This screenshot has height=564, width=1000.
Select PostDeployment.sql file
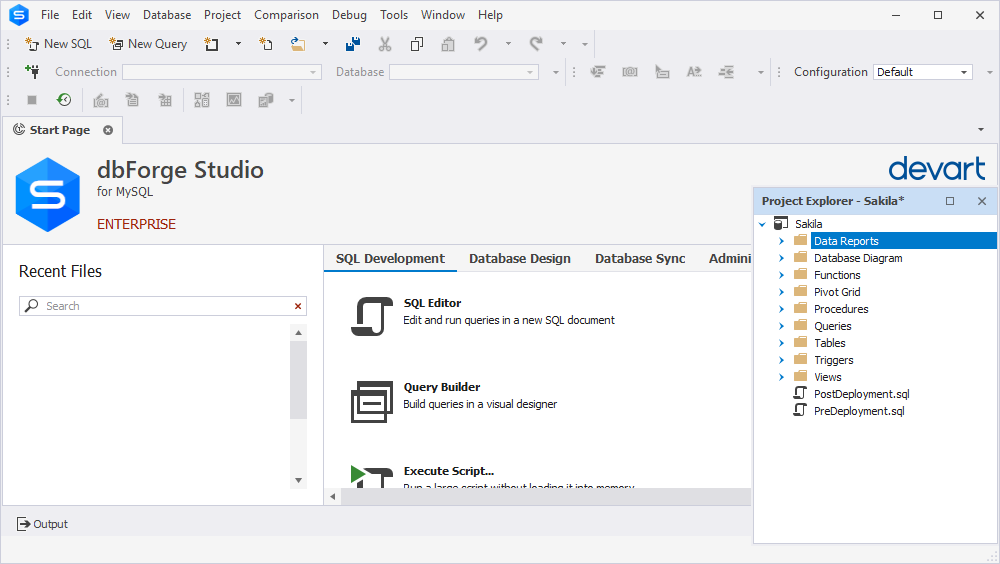861,394
